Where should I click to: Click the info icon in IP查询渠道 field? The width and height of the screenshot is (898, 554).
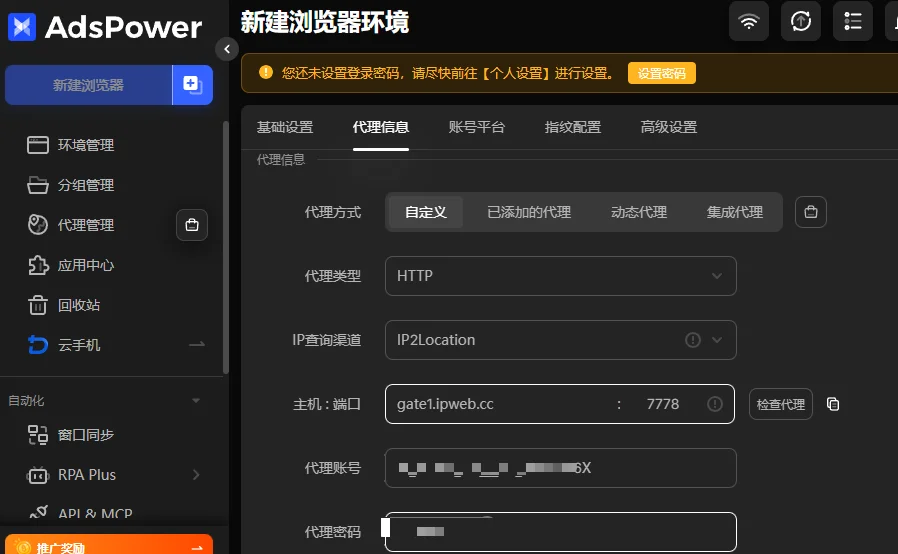click(x=693, y=340)
